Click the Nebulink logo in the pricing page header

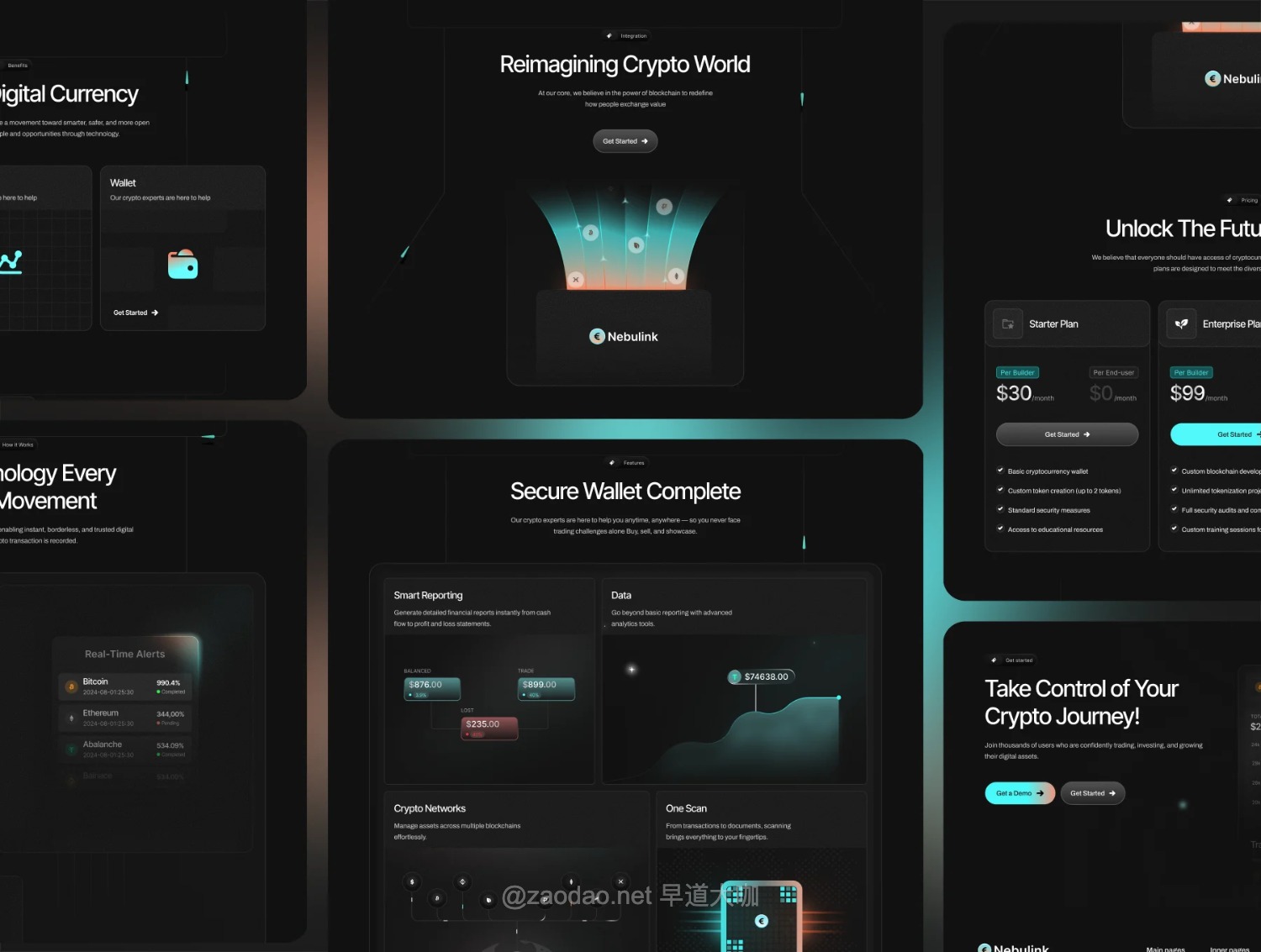(x=1232, y=79)
